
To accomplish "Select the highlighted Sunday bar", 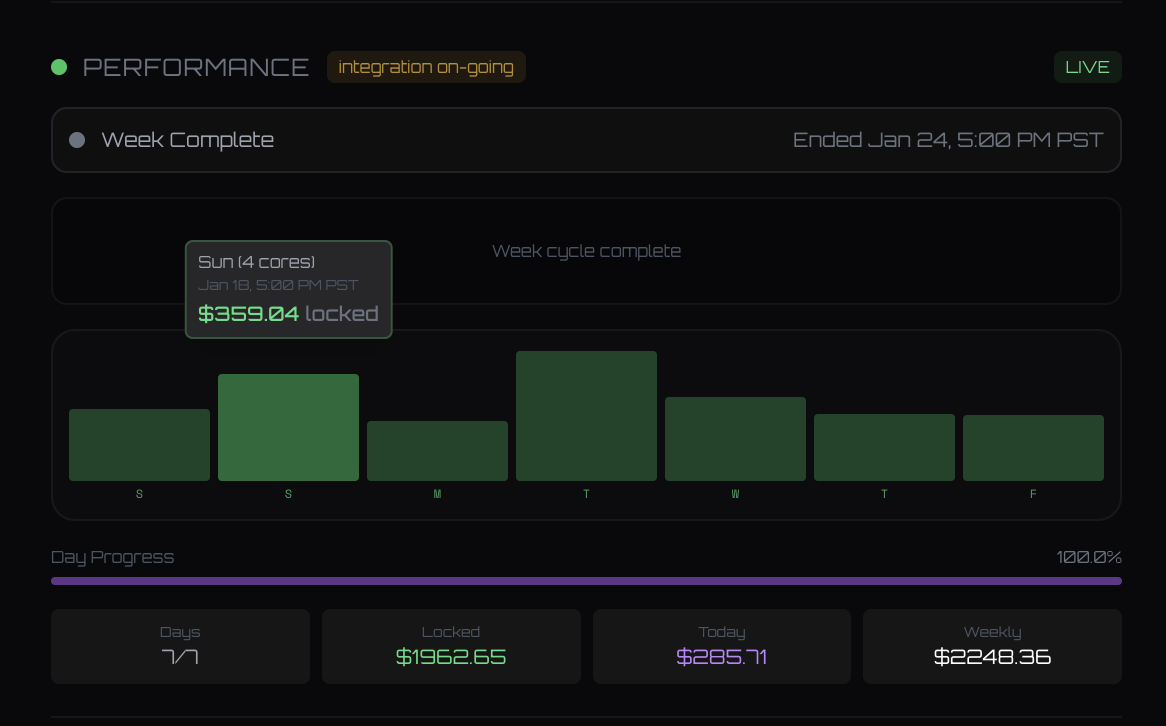I will click(288, 426).
